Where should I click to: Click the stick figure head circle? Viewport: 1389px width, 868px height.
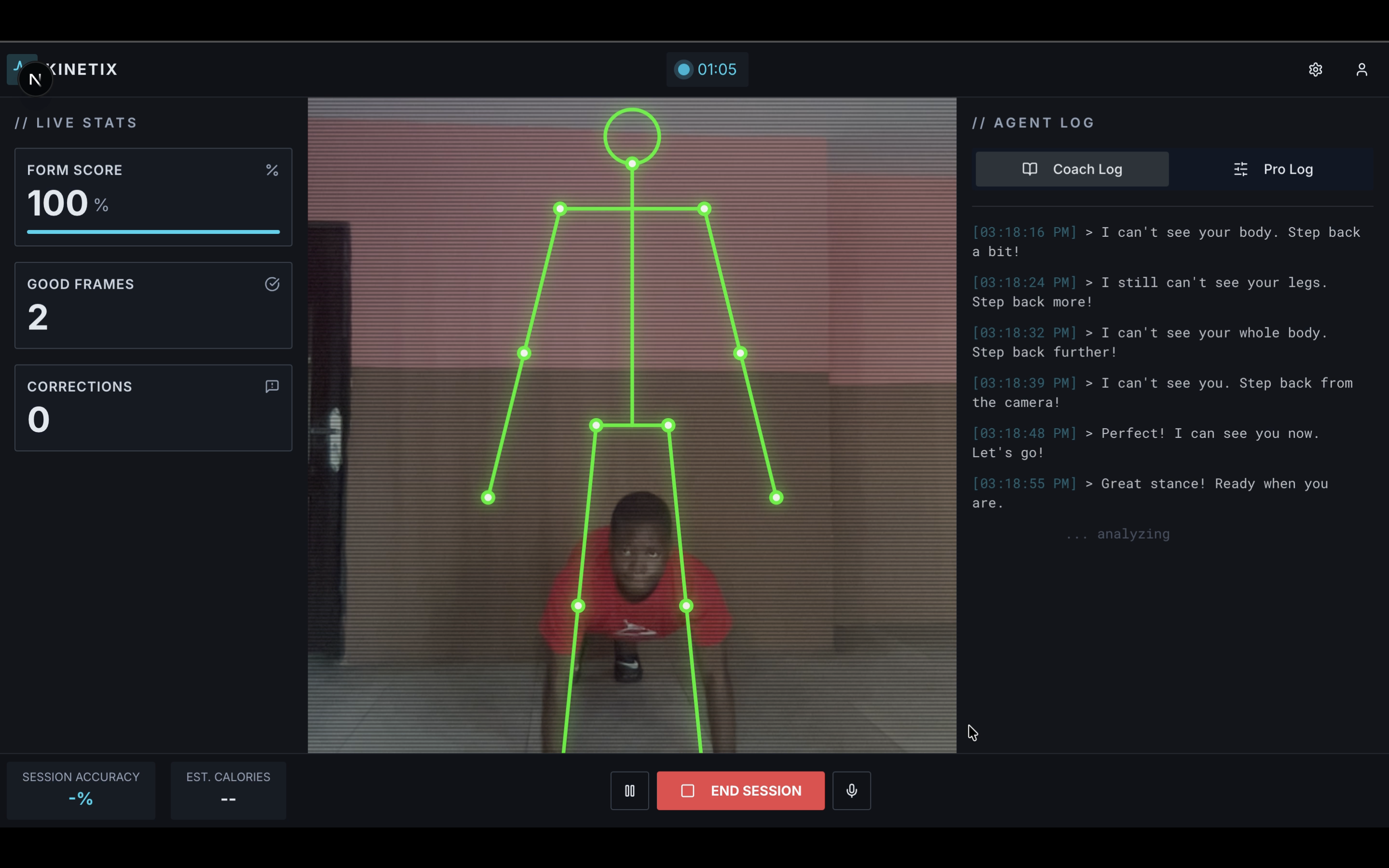coord(632,136)
